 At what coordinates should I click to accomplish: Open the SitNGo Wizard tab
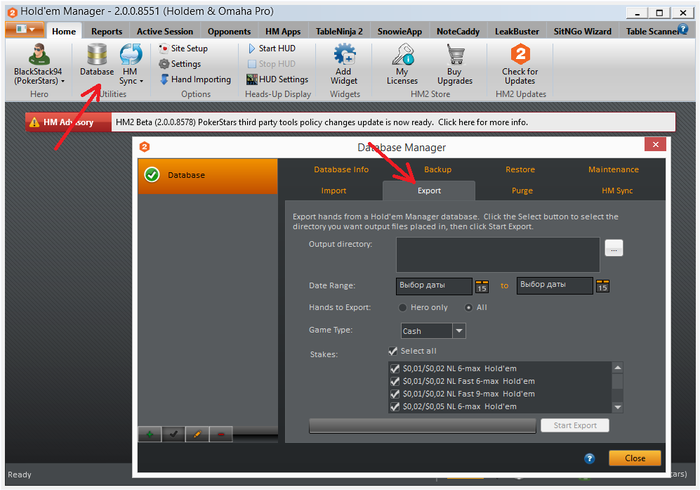click(583, 31)
